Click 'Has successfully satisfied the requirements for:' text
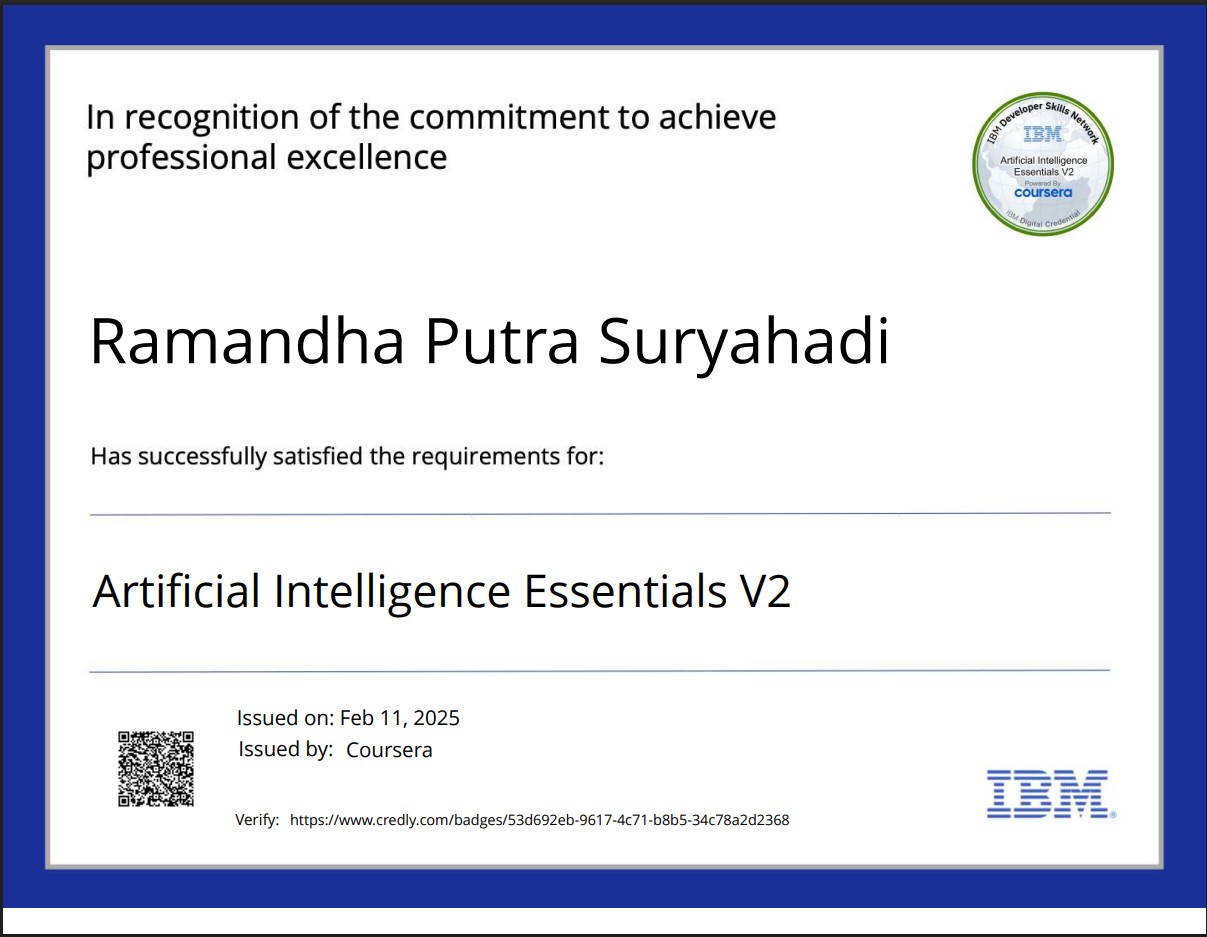The image size is (1207, 937). pos(347,457)
